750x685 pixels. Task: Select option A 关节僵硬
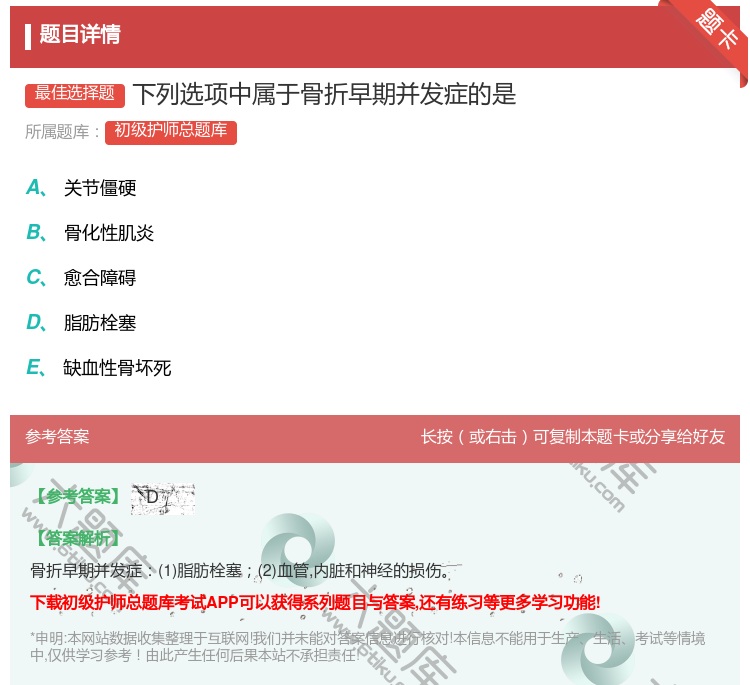81,188
